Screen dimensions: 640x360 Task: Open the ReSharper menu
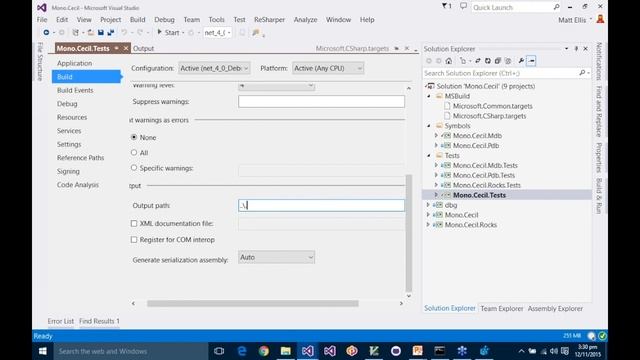click(x=269, y=20)
